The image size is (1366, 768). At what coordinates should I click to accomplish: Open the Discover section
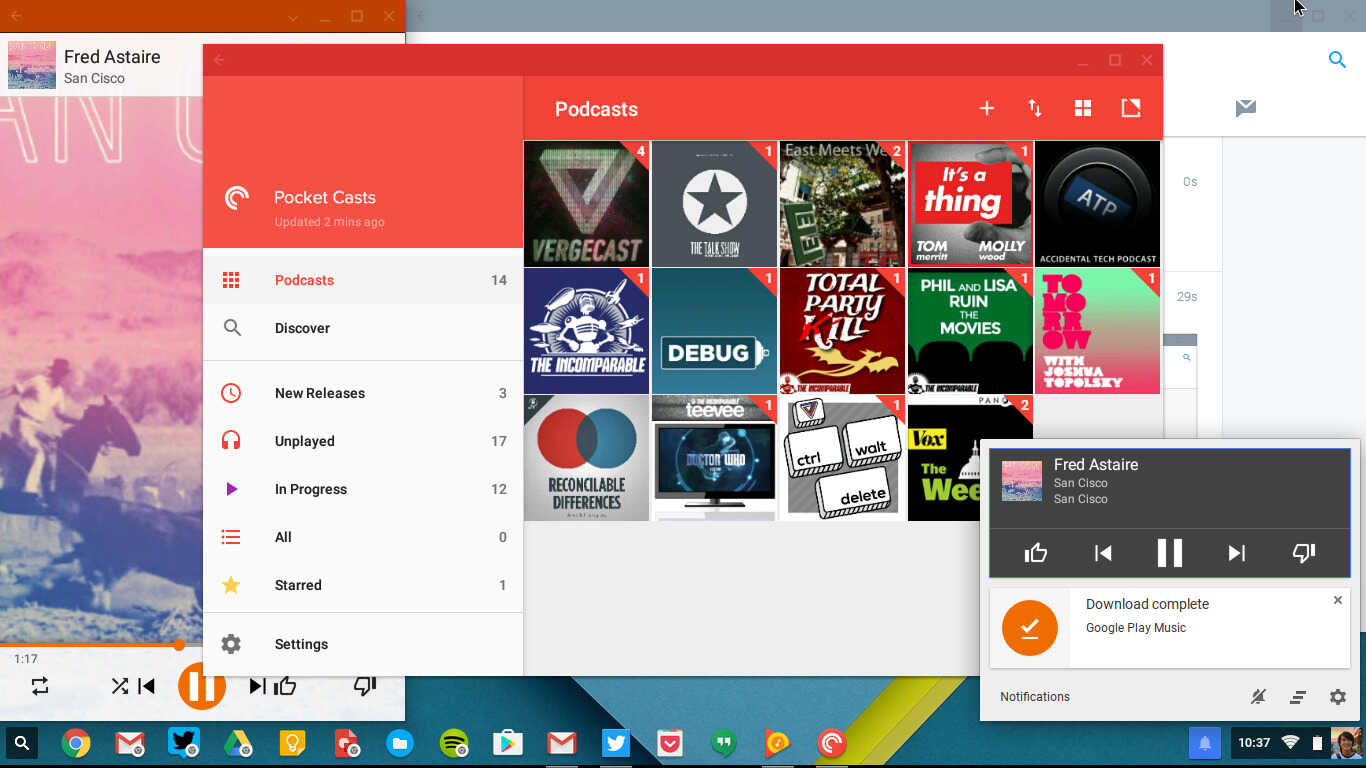[302, 328]
